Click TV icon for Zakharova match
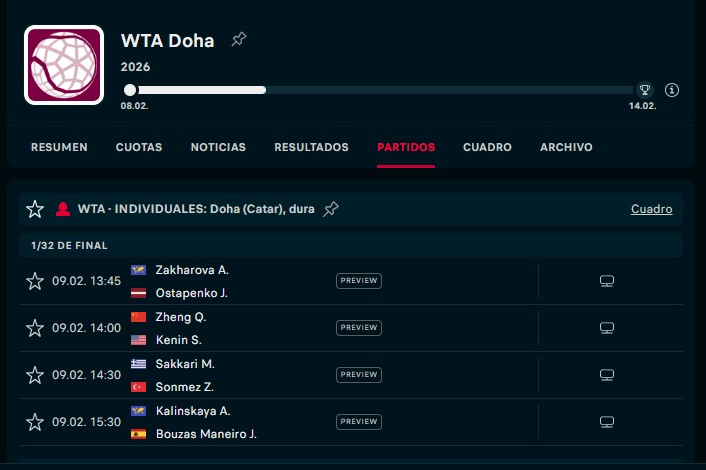 pos(606,281)
